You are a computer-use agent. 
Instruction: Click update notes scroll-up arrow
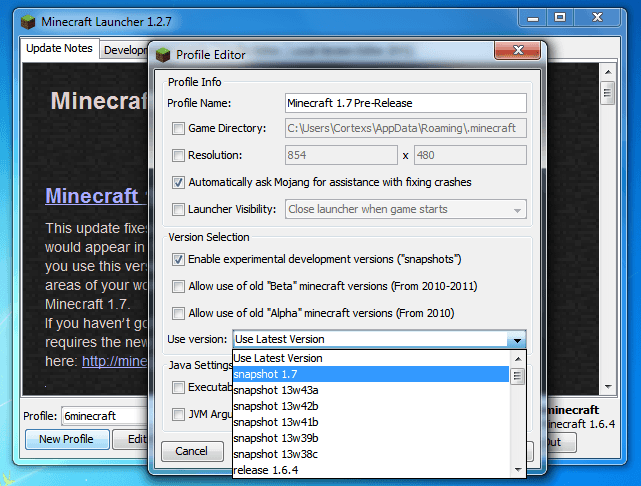tap(608, 72)
